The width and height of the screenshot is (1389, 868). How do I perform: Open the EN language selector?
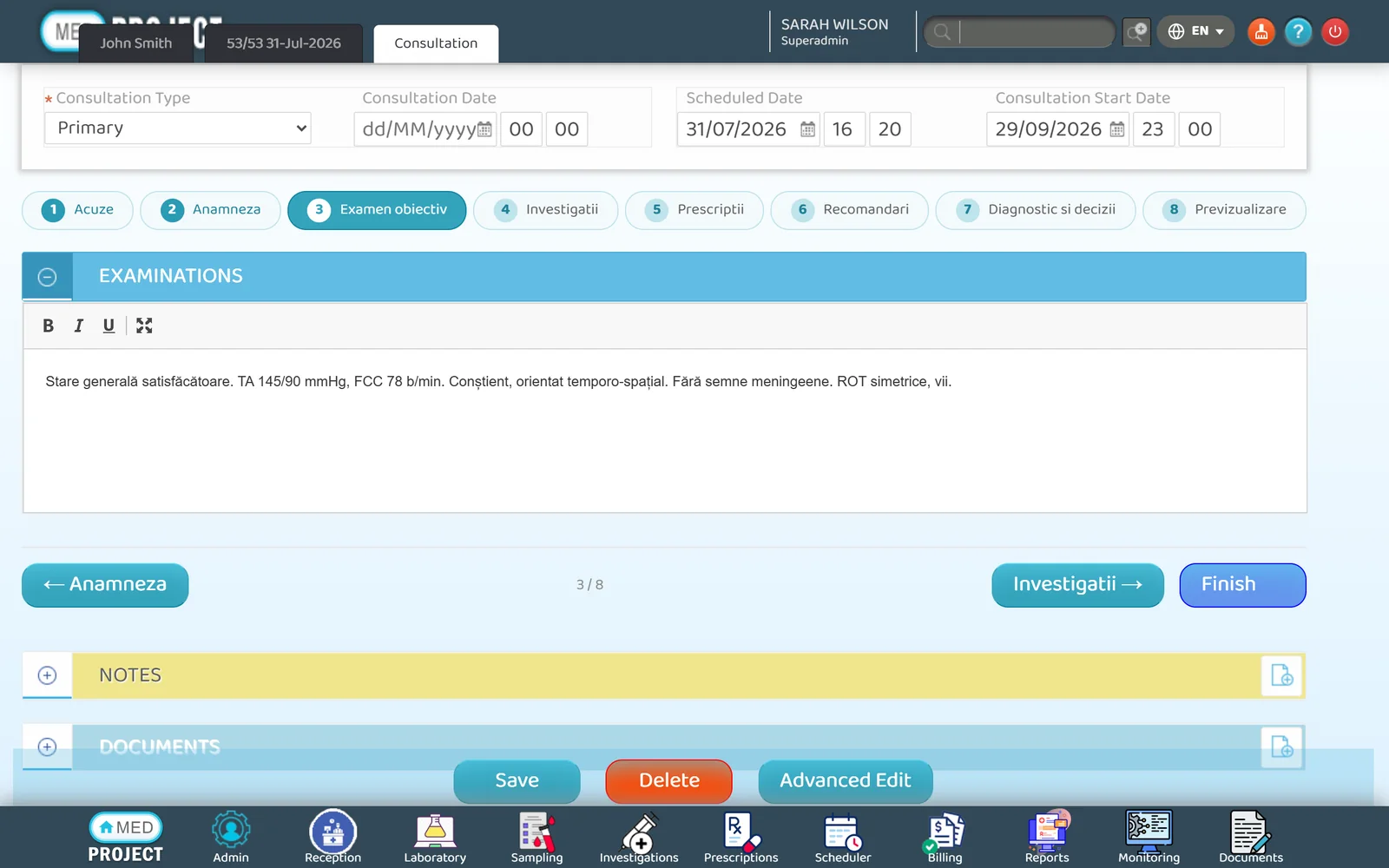[x=1195, y=31]
